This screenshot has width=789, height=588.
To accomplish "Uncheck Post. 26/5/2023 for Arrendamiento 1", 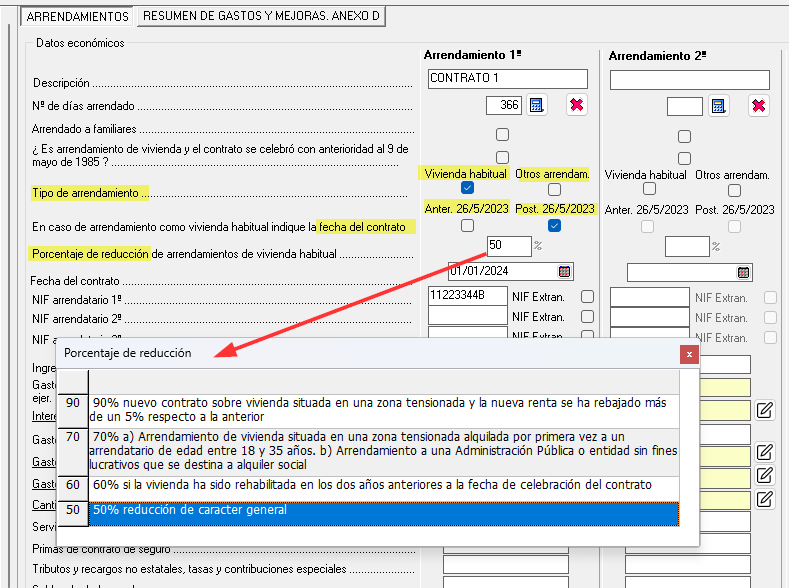I will 554,225.
